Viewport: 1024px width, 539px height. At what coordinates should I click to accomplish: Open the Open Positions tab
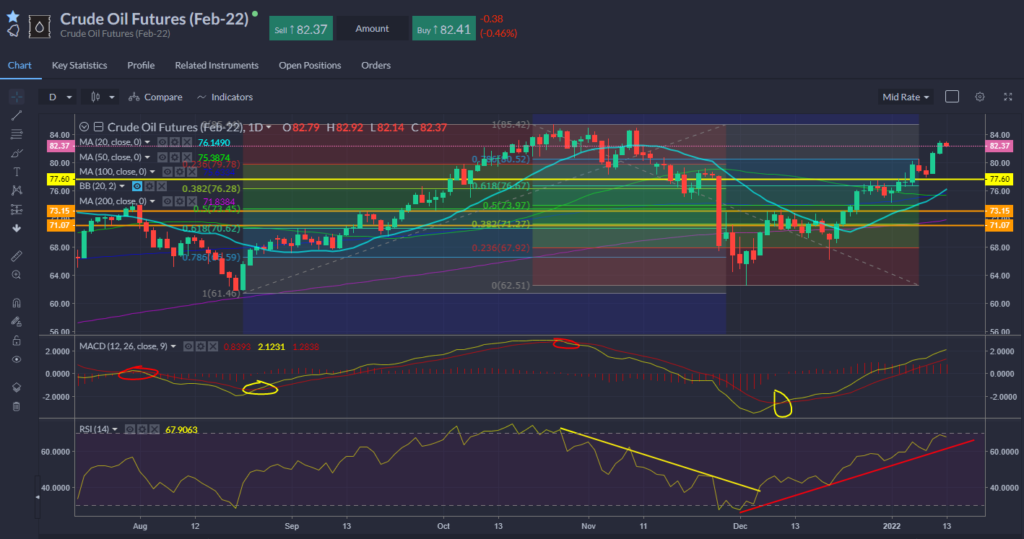[x=309, y=66]
